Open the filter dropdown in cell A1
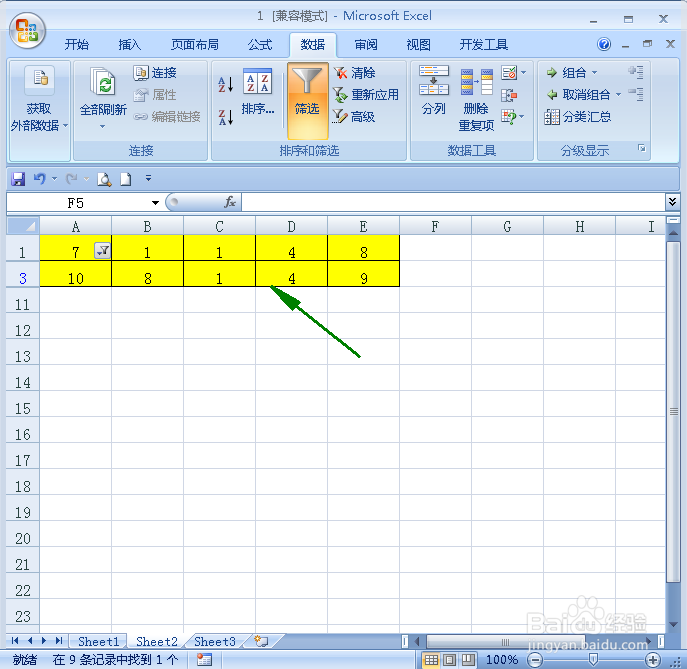The image size is (687, 669). pos(103,251)
